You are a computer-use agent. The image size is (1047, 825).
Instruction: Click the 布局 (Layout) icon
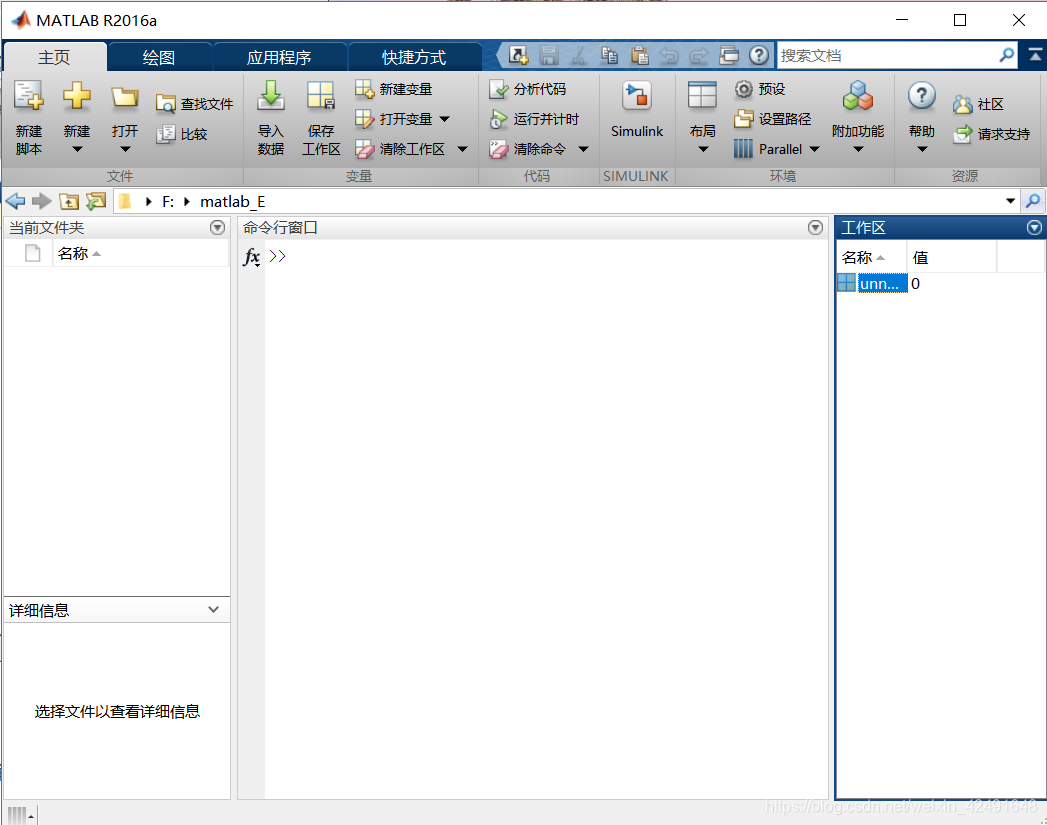702,95
